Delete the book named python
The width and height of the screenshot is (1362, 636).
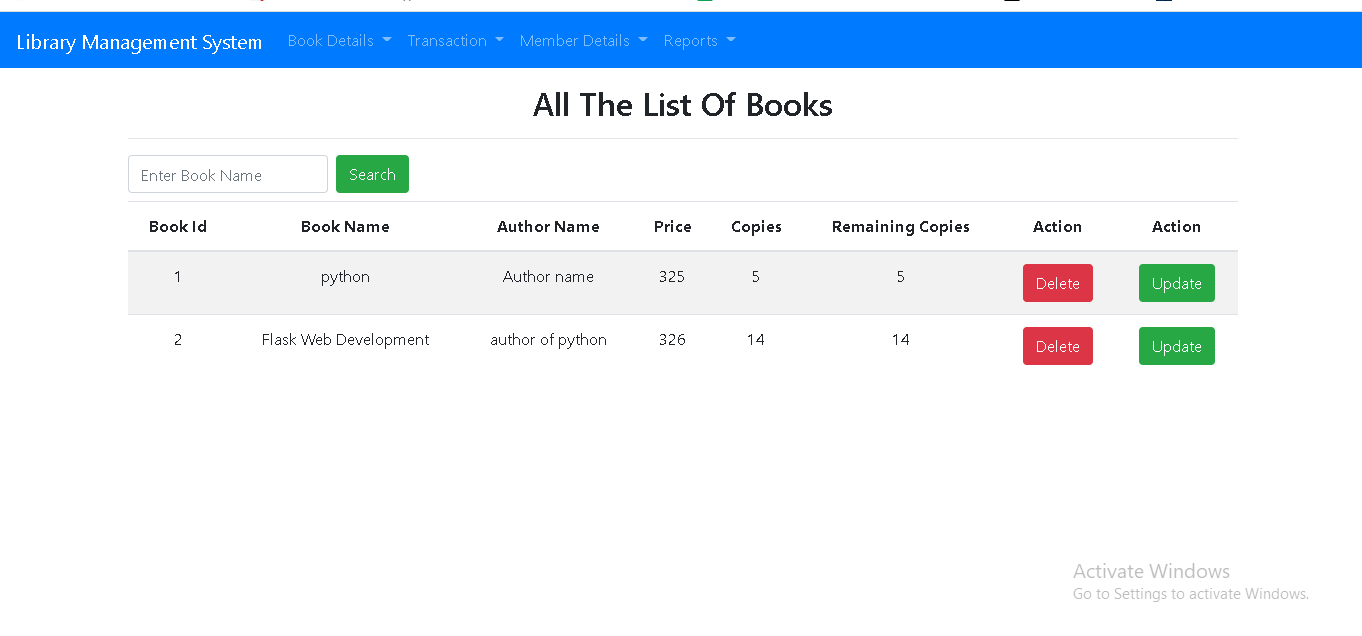[x=1057, y=283]
